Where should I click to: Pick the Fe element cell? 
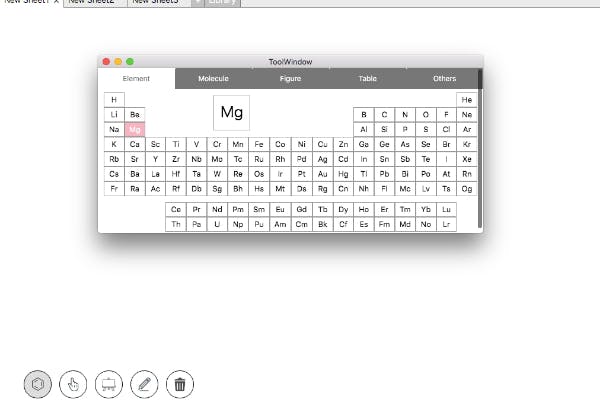pyautogui.click(x=257, y=144)
